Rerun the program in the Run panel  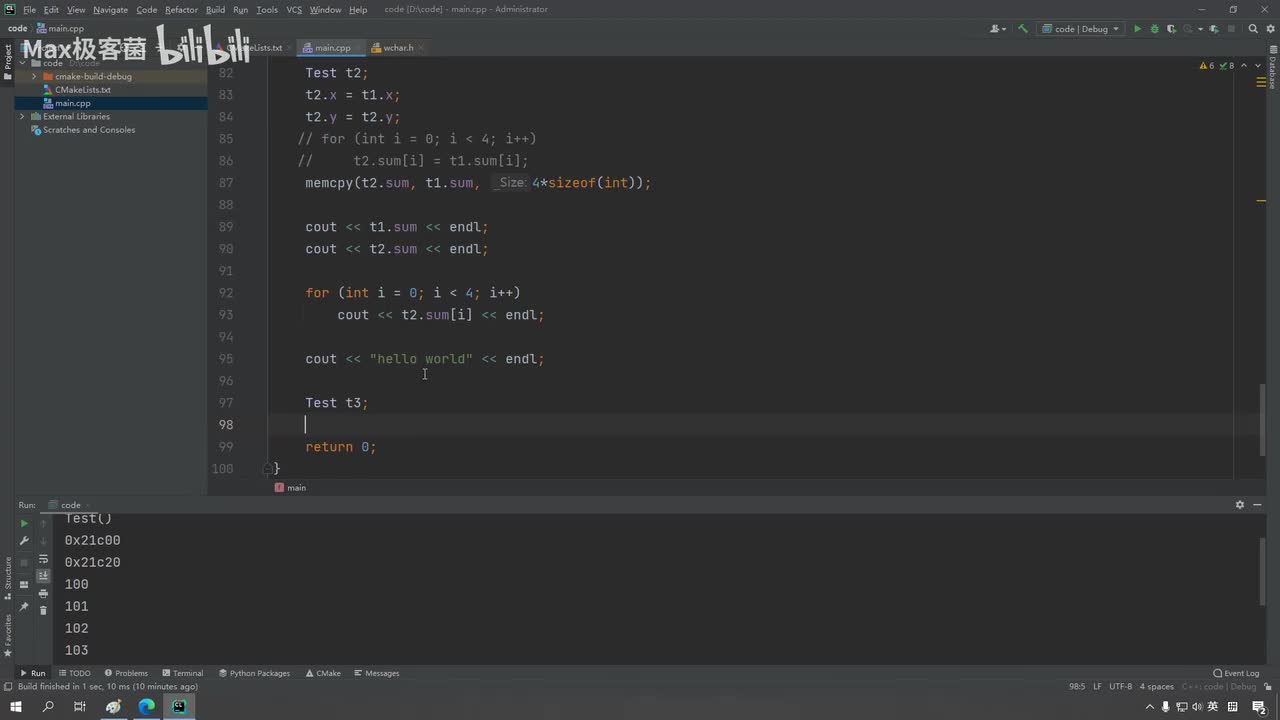point(24,523)
